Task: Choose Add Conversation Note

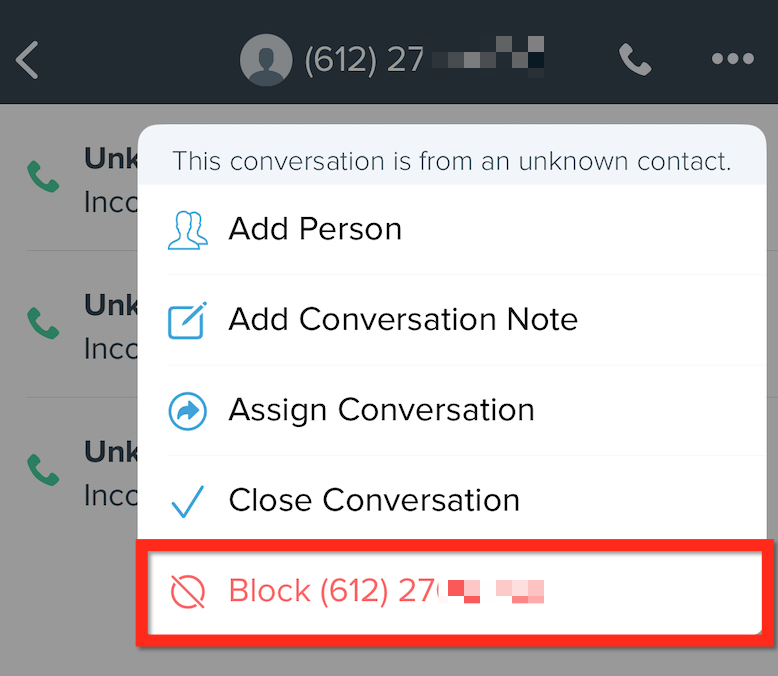Action: pyautogui.click(x=452, y=320)
